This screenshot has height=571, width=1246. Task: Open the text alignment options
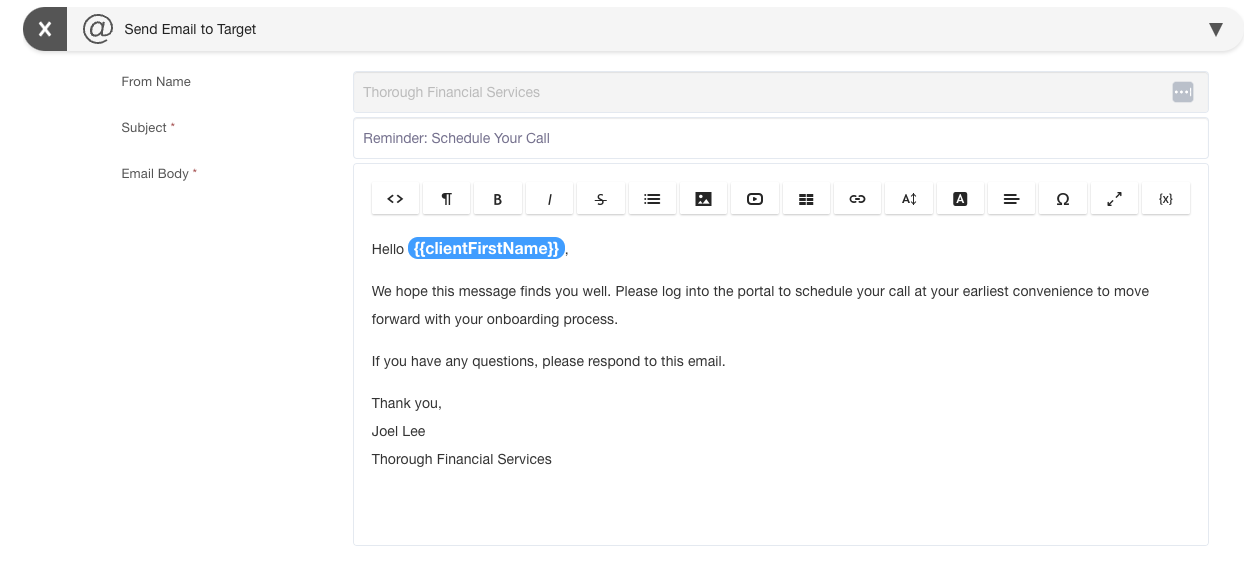click(x=1011, y=199)
